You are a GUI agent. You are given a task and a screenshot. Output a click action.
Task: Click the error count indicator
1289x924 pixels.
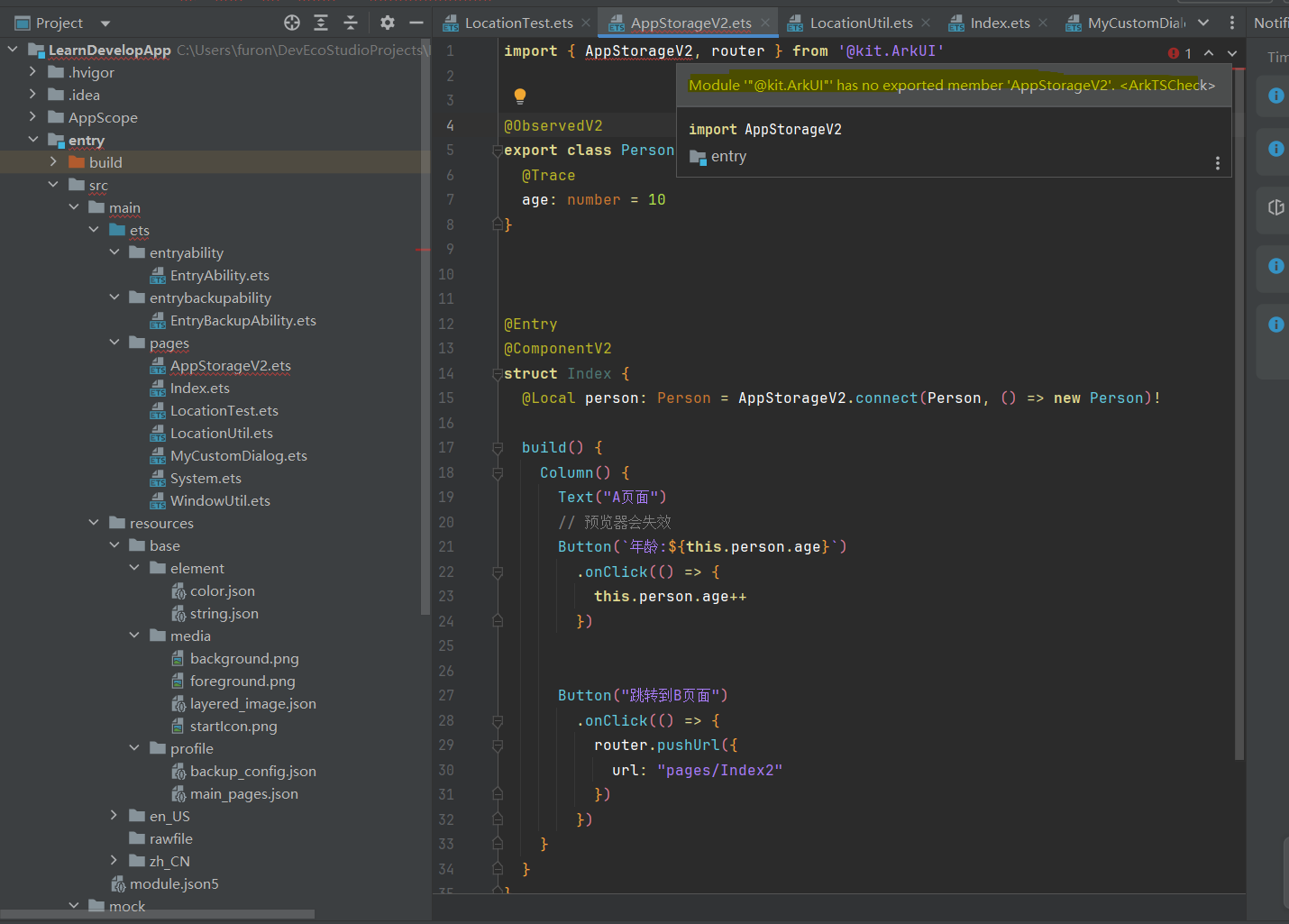pyautogui.click(x=1180, y=53)
